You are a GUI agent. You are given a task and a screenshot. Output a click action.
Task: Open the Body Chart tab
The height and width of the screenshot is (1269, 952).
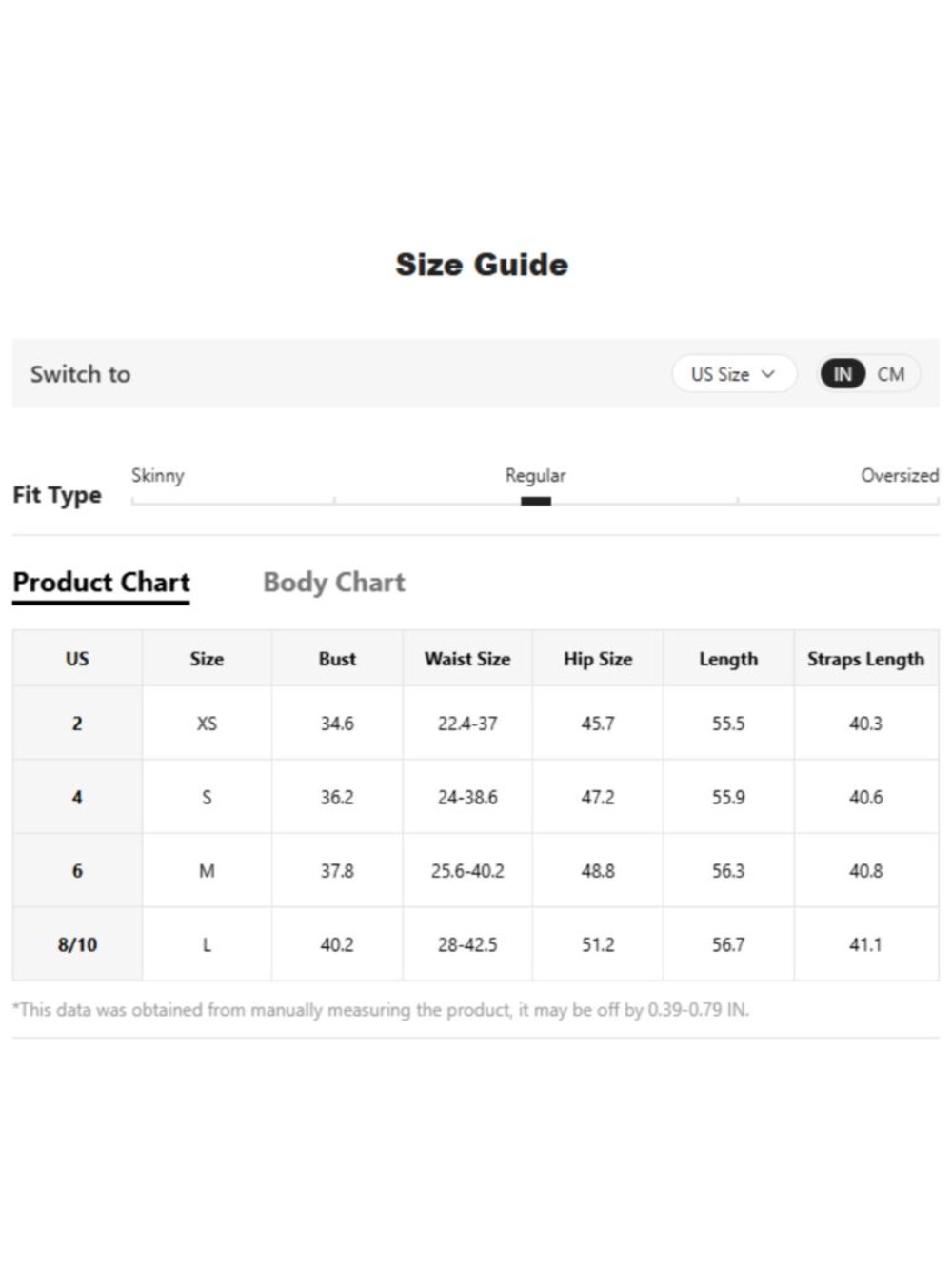point(334,583)
